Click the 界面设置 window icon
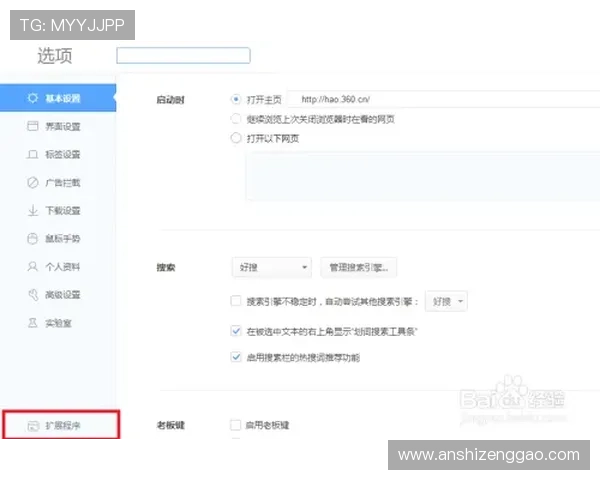Image resolution: width=600 pixels, height=480 pixels. pyautogui.click(x=33, y=126)
